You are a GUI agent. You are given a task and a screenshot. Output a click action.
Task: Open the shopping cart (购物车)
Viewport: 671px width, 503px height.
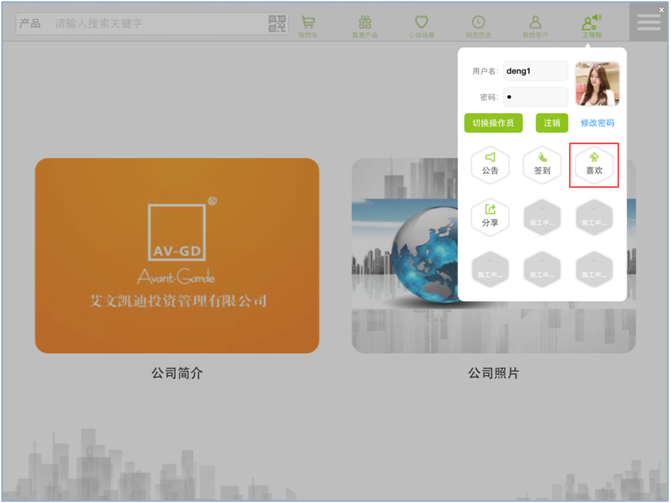tap(308, 26)
